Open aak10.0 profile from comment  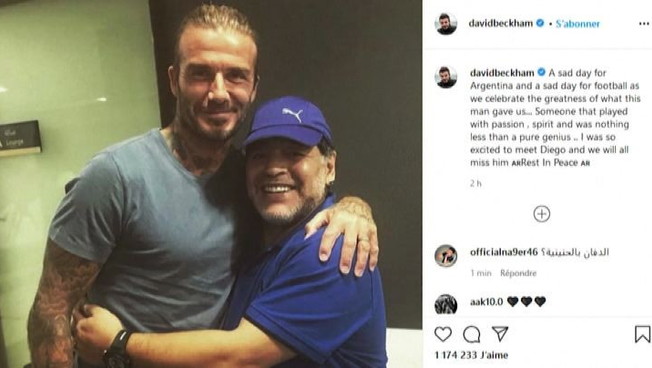coord(486,301)
